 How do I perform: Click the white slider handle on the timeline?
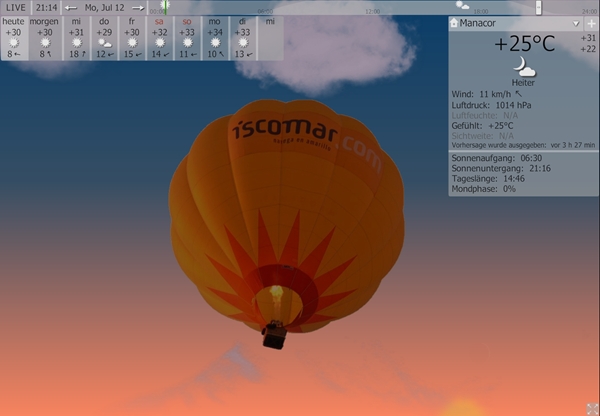pos(538,8)
